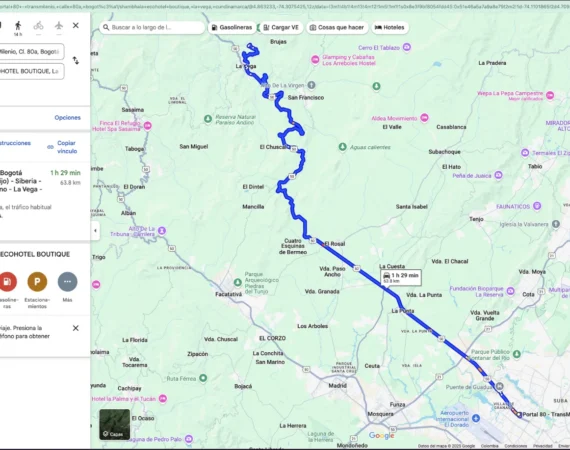
Task: Select the bicycle travel mode icon
Action: (39, 26)
